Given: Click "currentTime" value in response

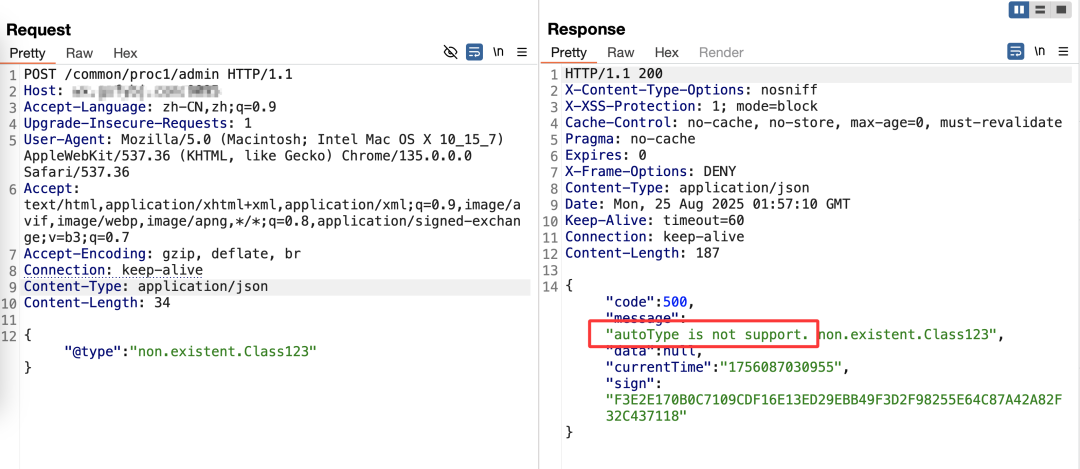Looking at the screenshot, I should tap(781, 368).
